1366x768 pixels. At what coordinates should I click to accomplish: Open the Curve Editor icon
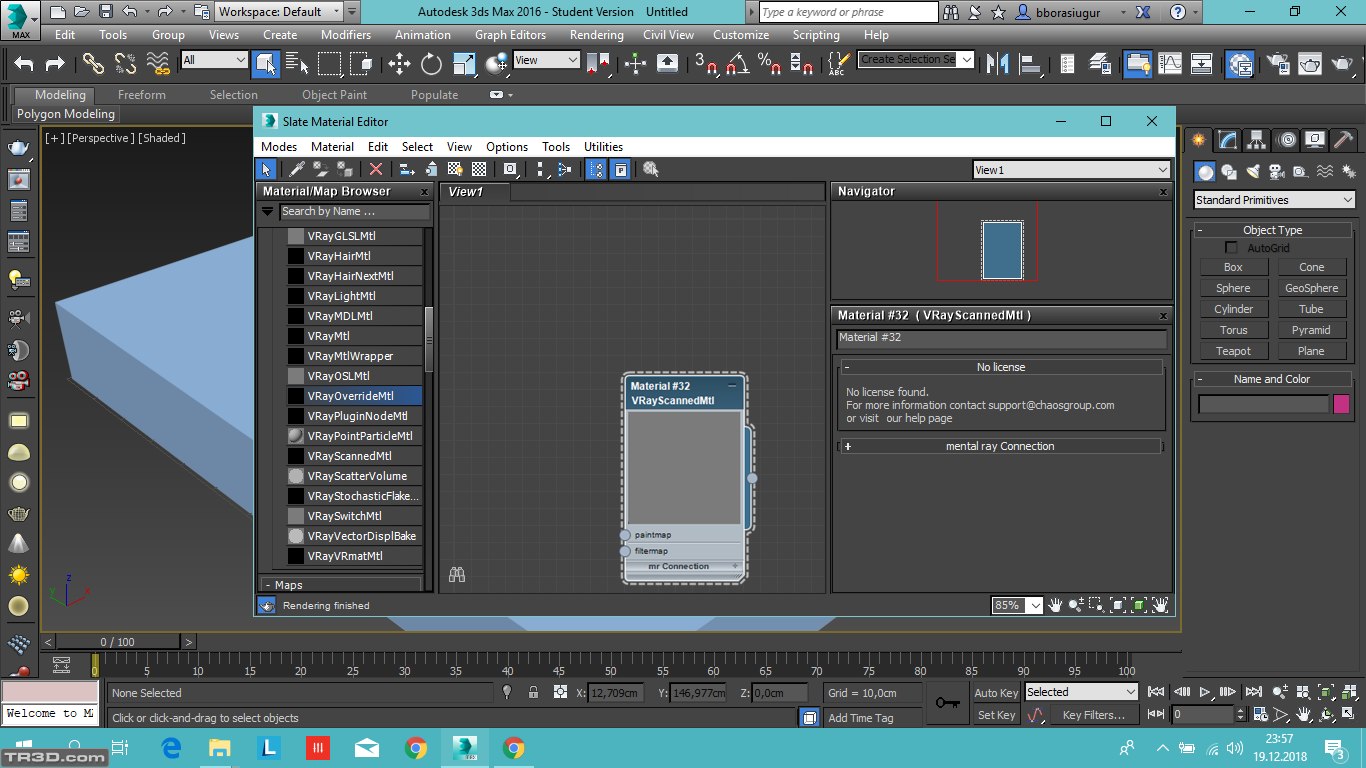1168,64
